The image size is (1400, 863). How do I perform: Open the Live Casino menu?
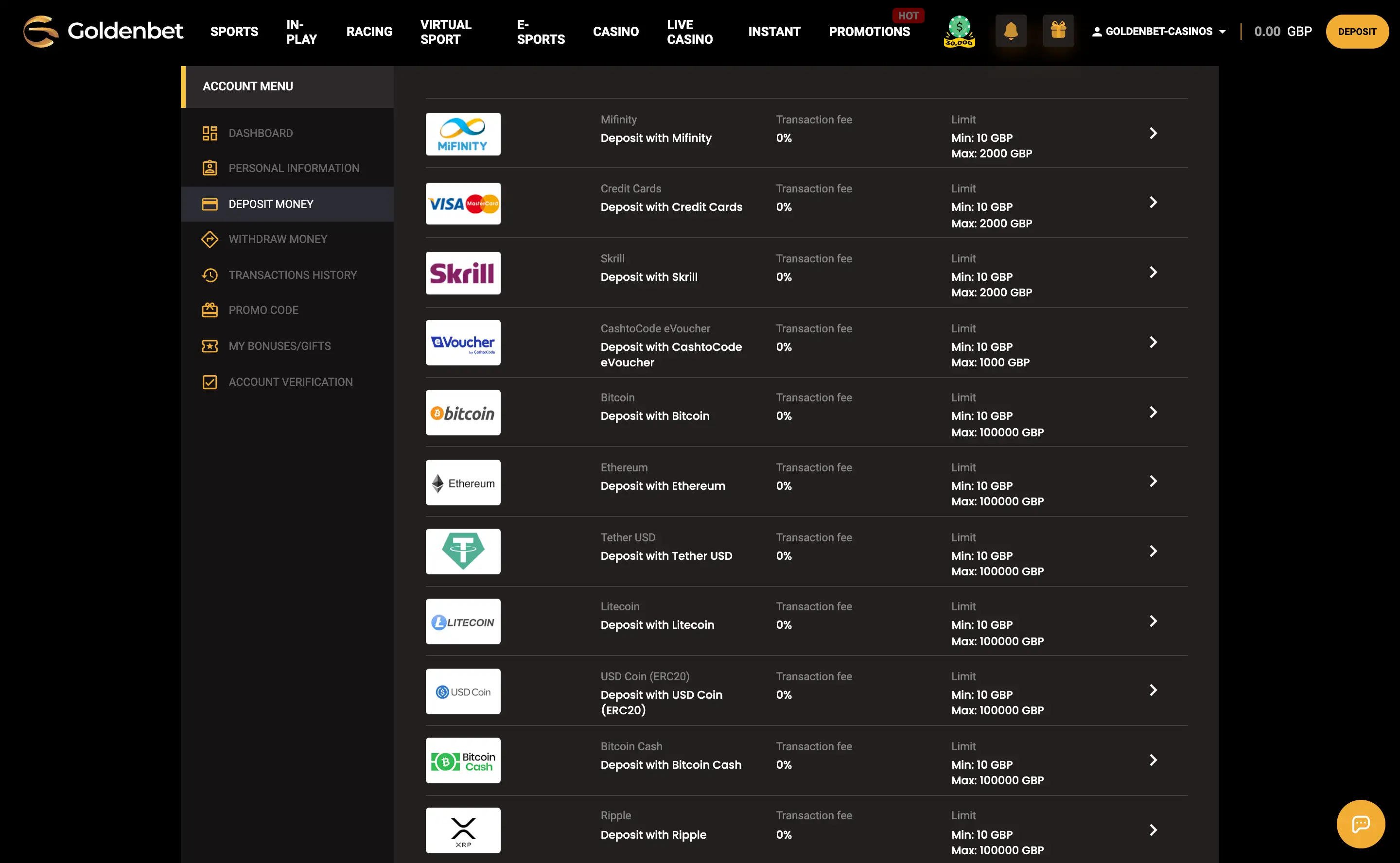pos(690,32)
